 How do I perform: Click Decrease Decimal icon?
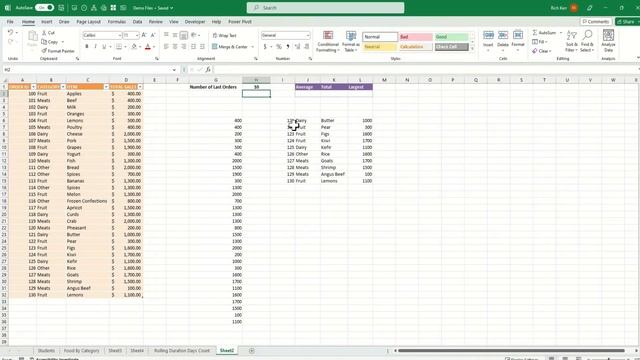click(307, 47)
